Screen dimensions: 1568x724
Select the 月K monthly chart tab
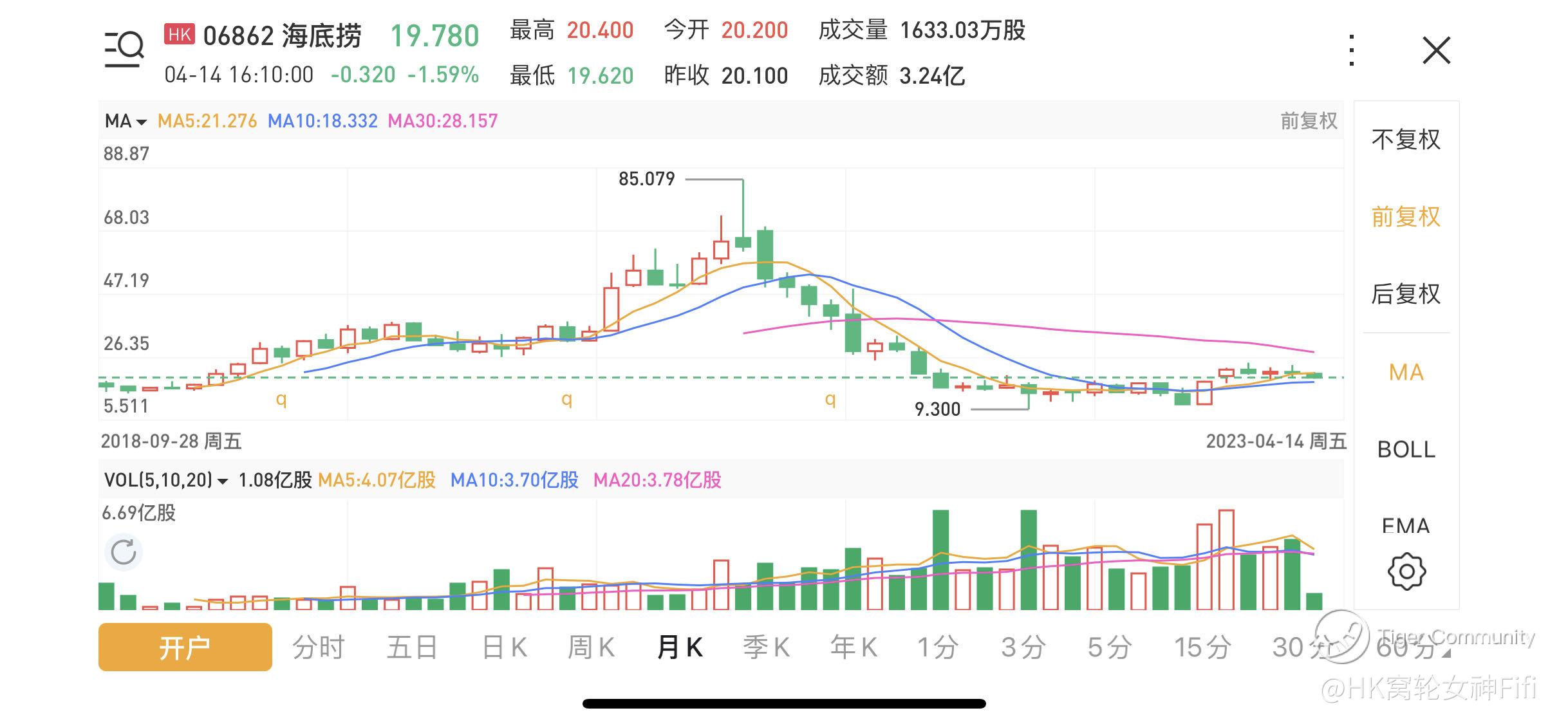click(680, 647)
